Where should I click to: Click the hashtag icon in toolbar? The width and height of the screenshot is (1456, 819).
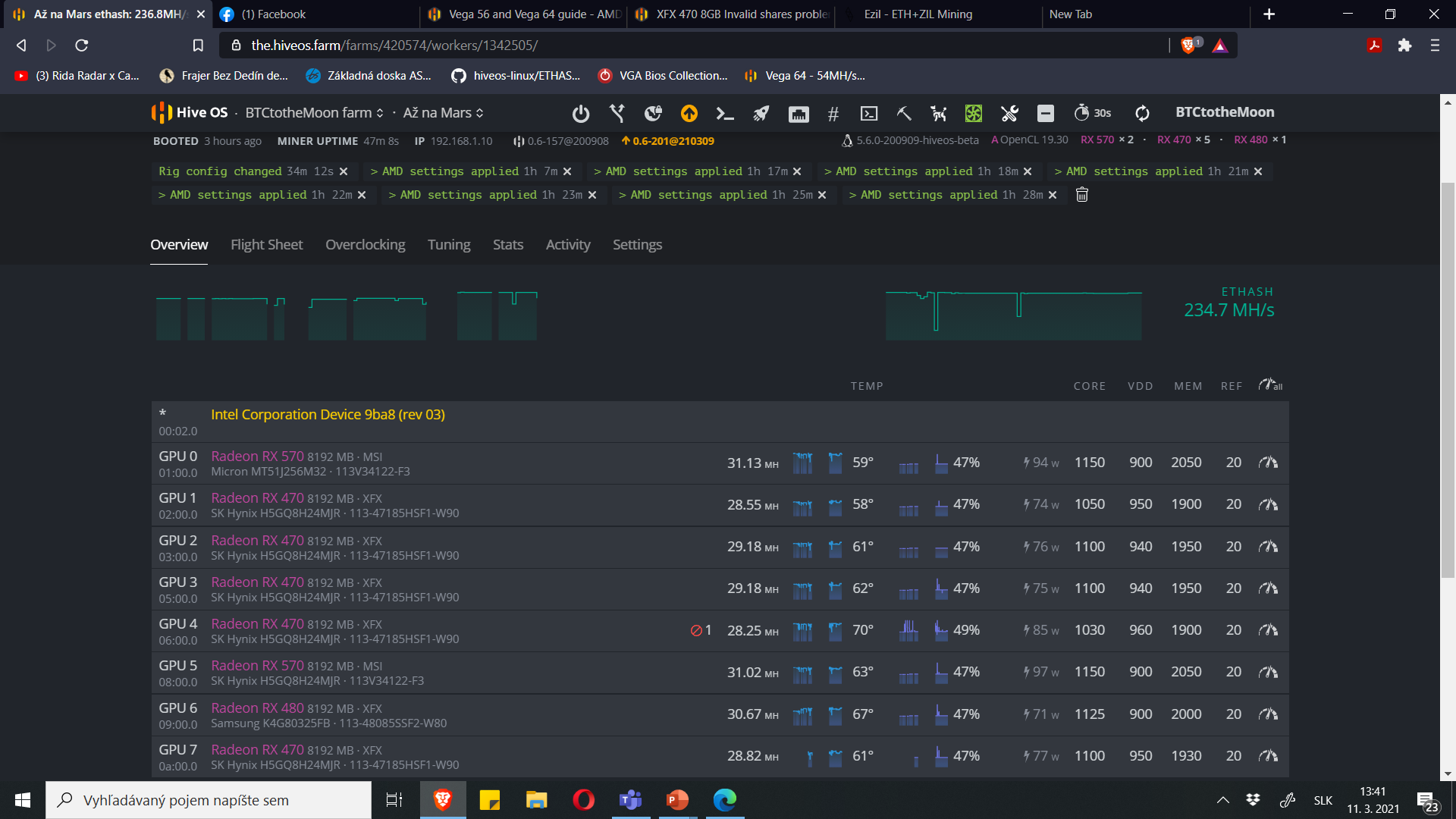pos(833,114)
